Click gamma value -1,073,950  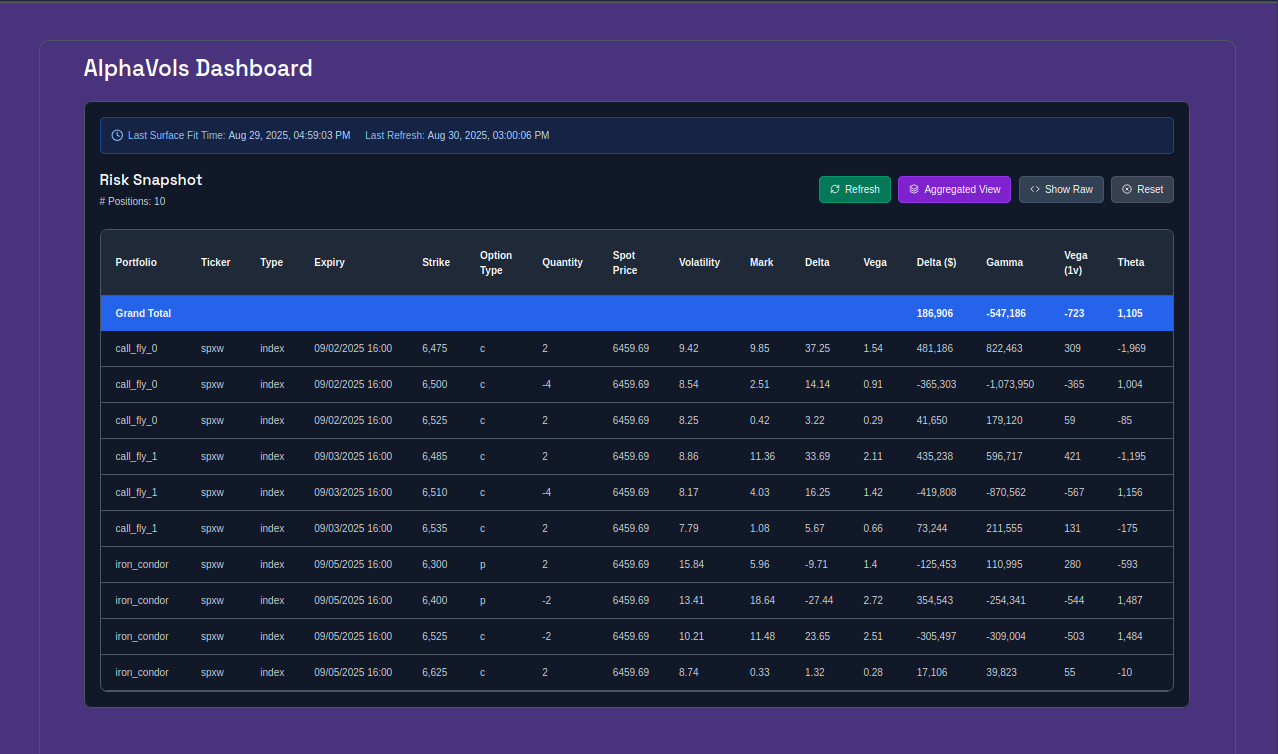pos(1010,384)
